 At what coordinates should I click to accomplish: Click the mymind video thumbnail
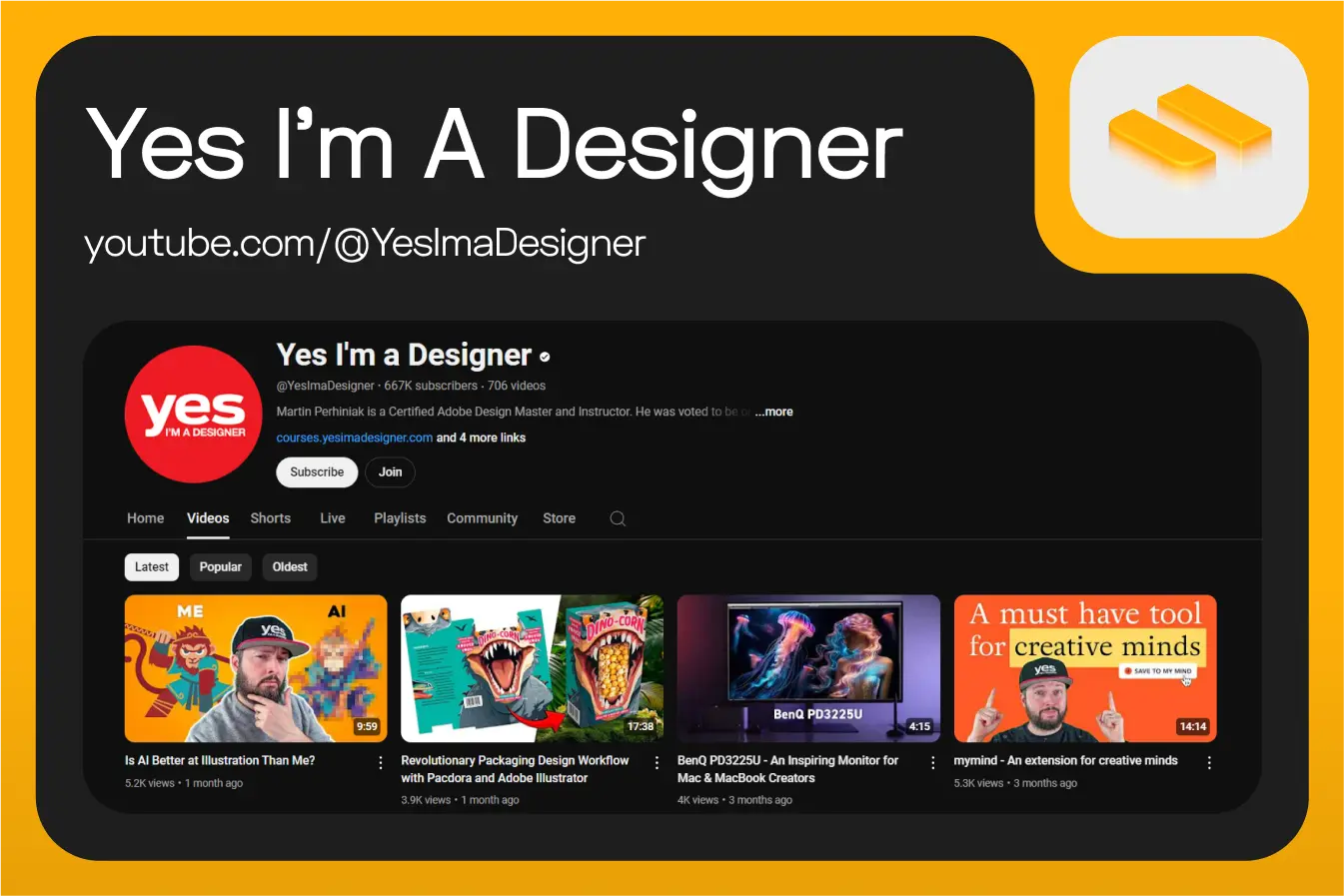click(x=1085, y=668)
